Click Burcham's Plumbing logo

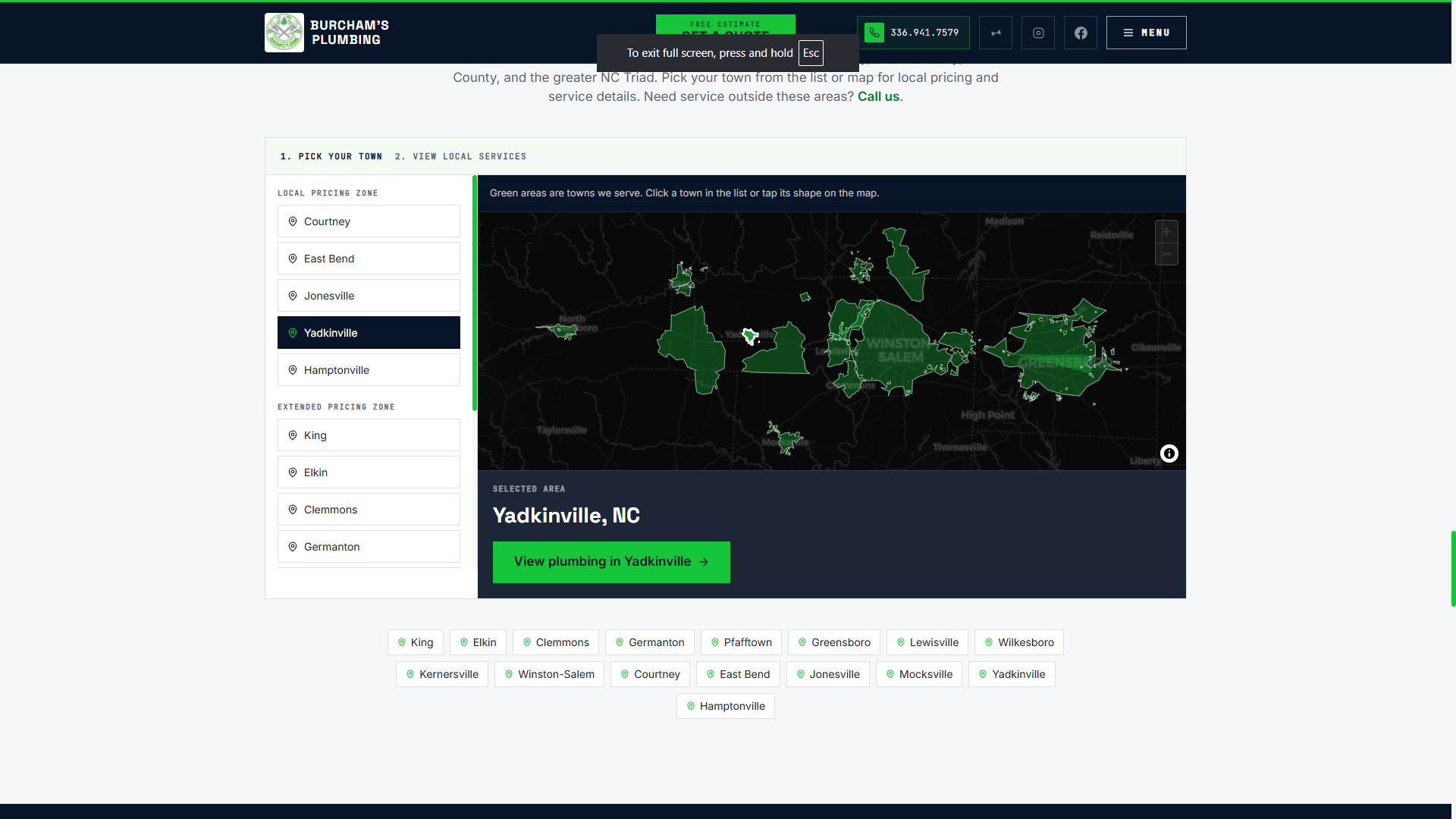327,33
